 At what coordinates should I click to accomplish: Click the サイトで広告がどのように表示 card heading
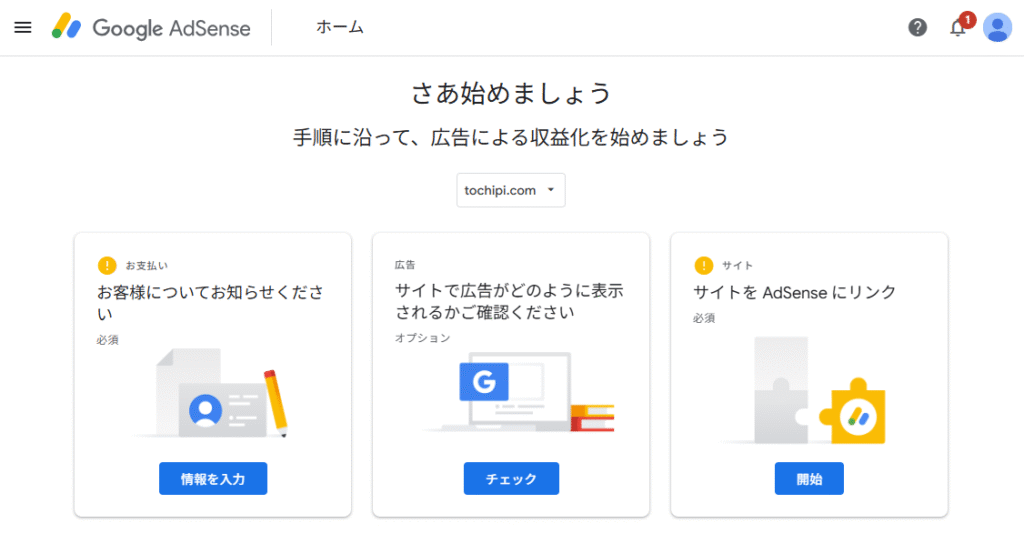pos(509,301)
